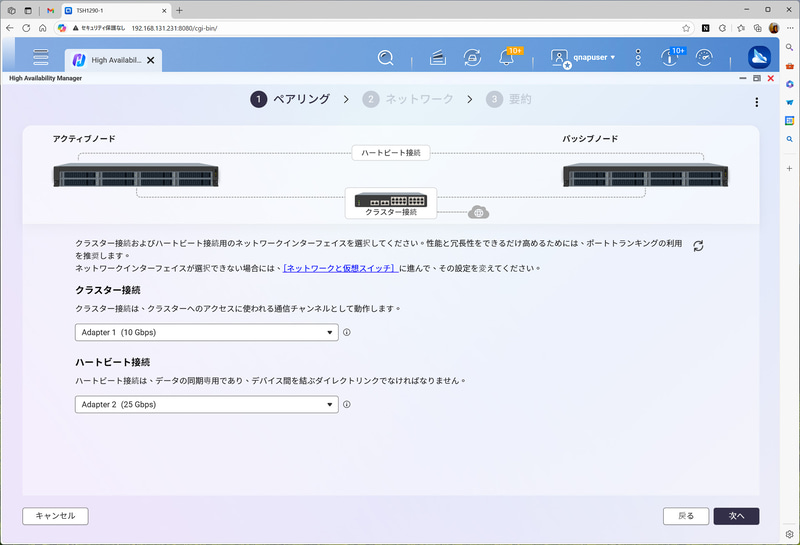800x545 pixels.
Task: Open a new browser tab
Action: [179, 10]
